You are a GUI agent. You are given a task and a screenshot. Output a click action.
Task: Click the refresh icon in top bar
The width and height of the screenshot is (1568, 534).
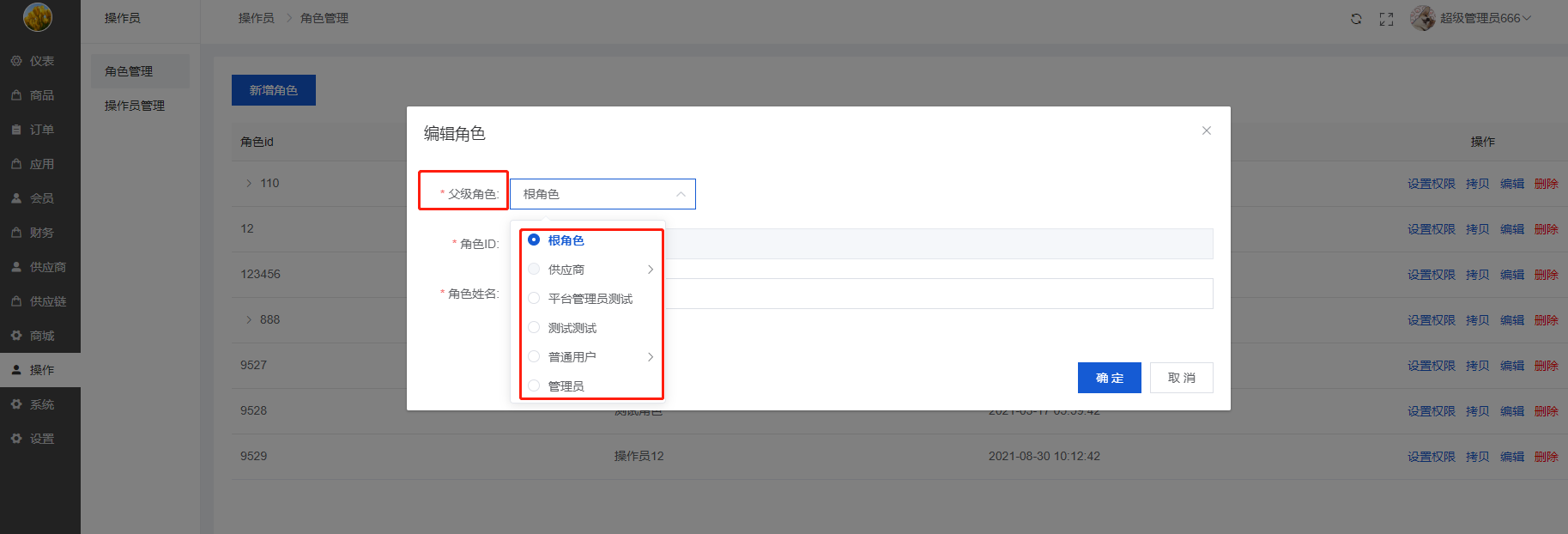pos(1356,19)
